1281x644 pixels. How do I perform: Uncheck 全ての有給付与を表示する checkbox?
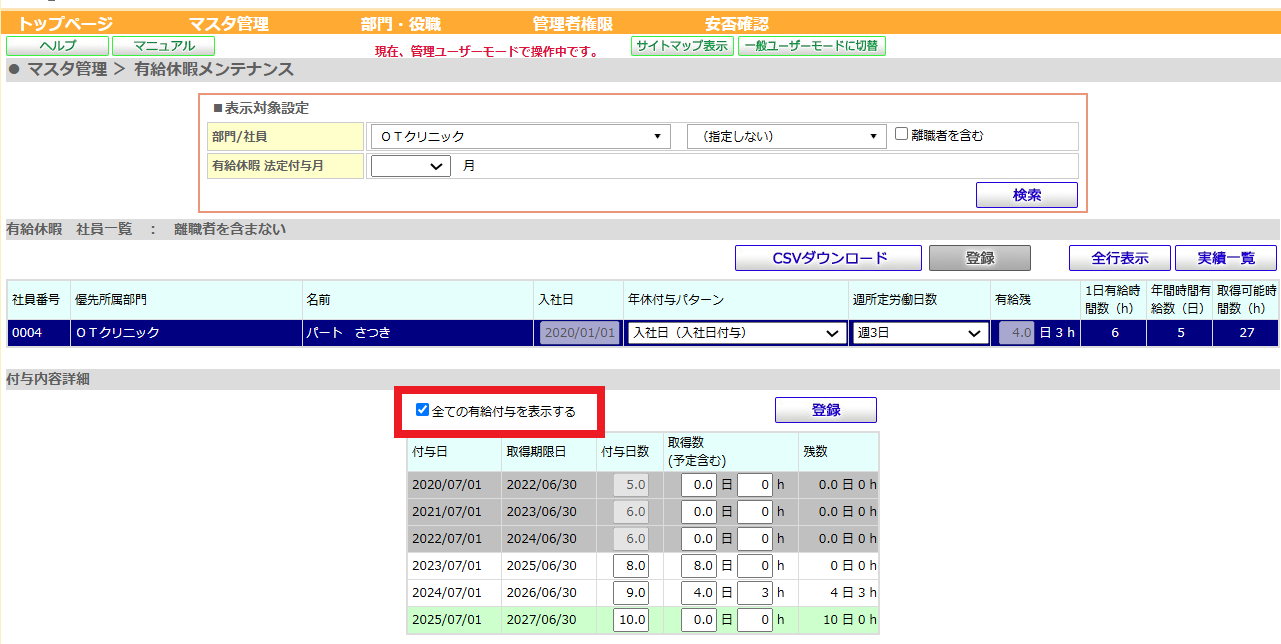422,410
